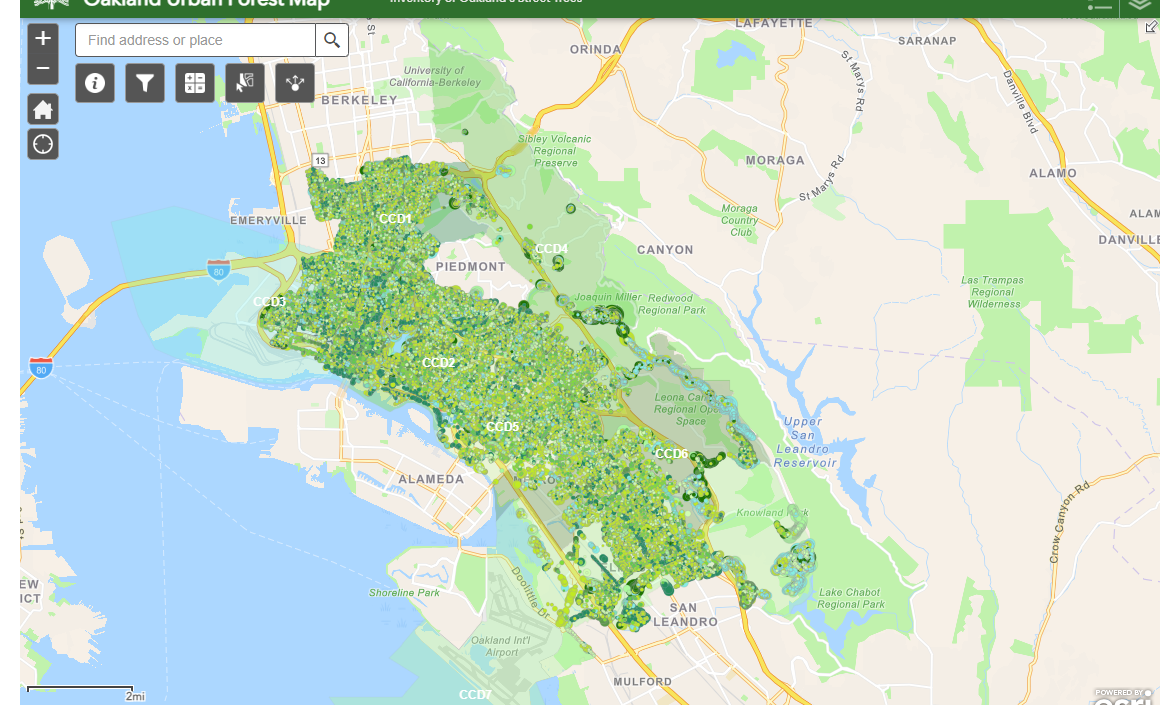Image resolution: width=1176 pixels, height=705 pixels.
Task: Click the CCD5 district label
Action: click(x=502, y=427)
